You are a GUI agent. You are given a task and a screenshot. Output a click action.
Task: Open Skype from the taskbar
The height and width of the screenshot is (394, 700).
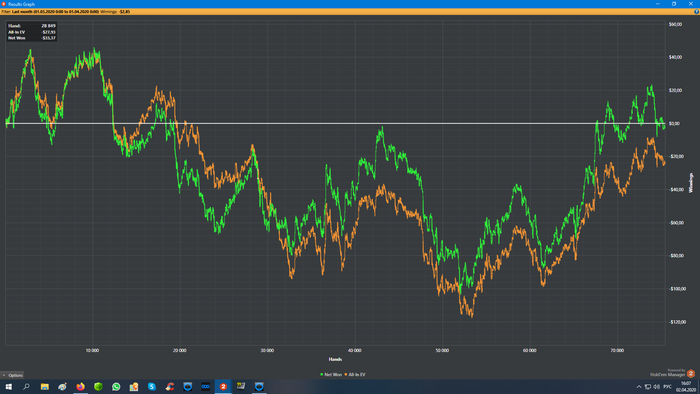(152, 386)
